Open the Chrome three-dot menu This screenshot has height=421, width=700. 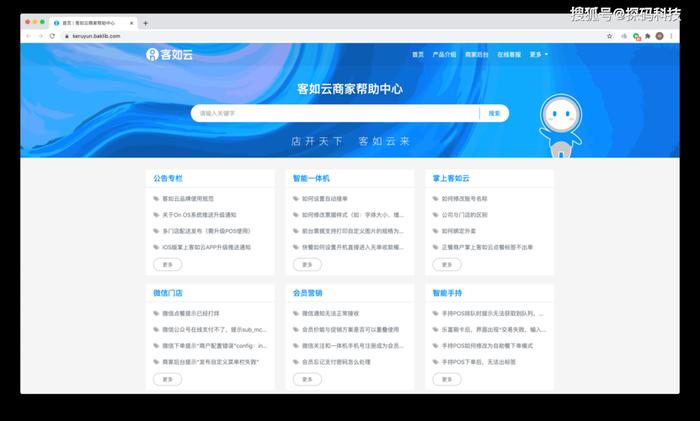click(x=671, y=36)
